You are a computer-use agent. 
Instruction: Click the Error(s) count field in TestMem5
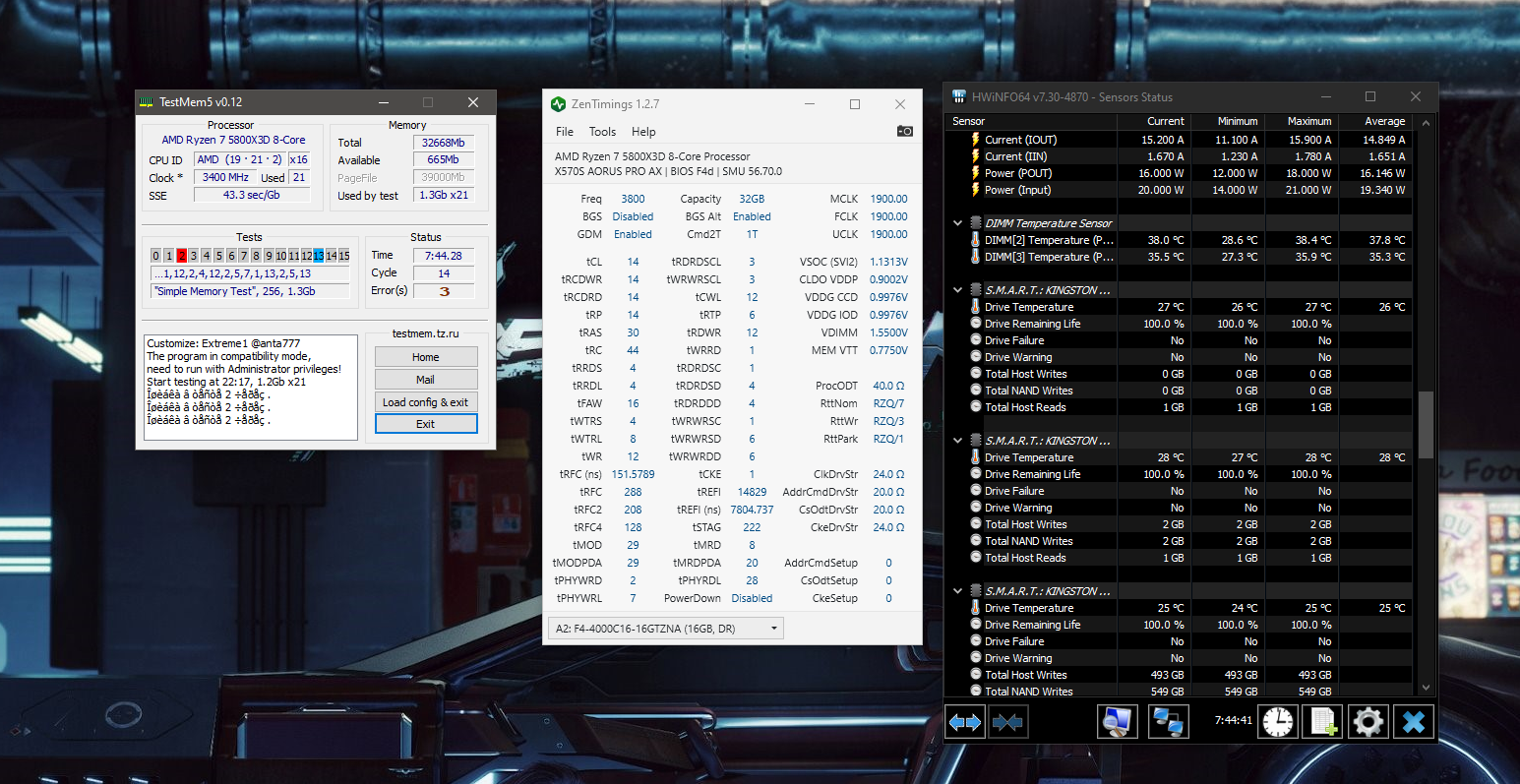pos(444,291)
